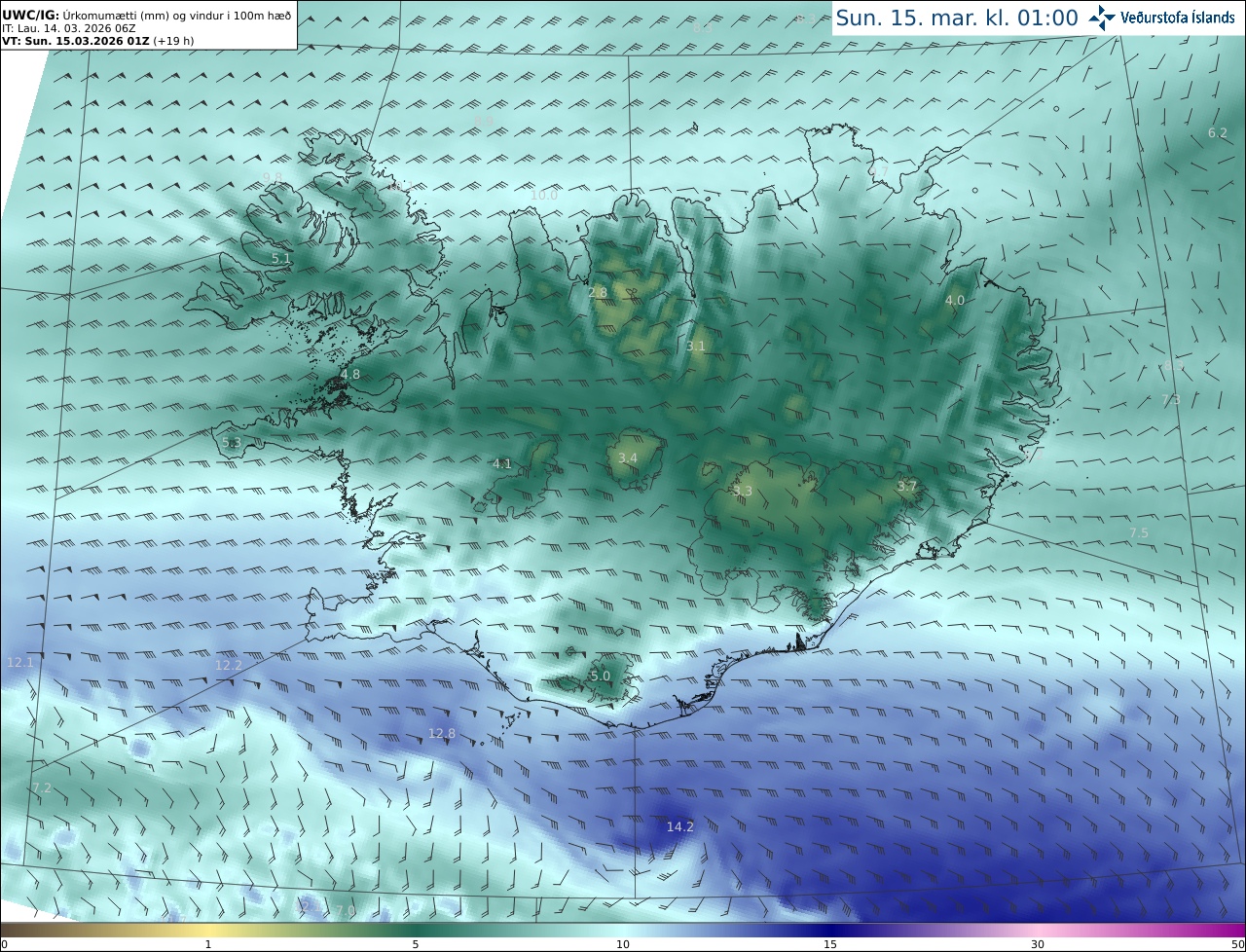The height and width of the screenshot is (952, 1246).
Task: Click the color scale tick label 50
Action: click(x=1237, y=944)
